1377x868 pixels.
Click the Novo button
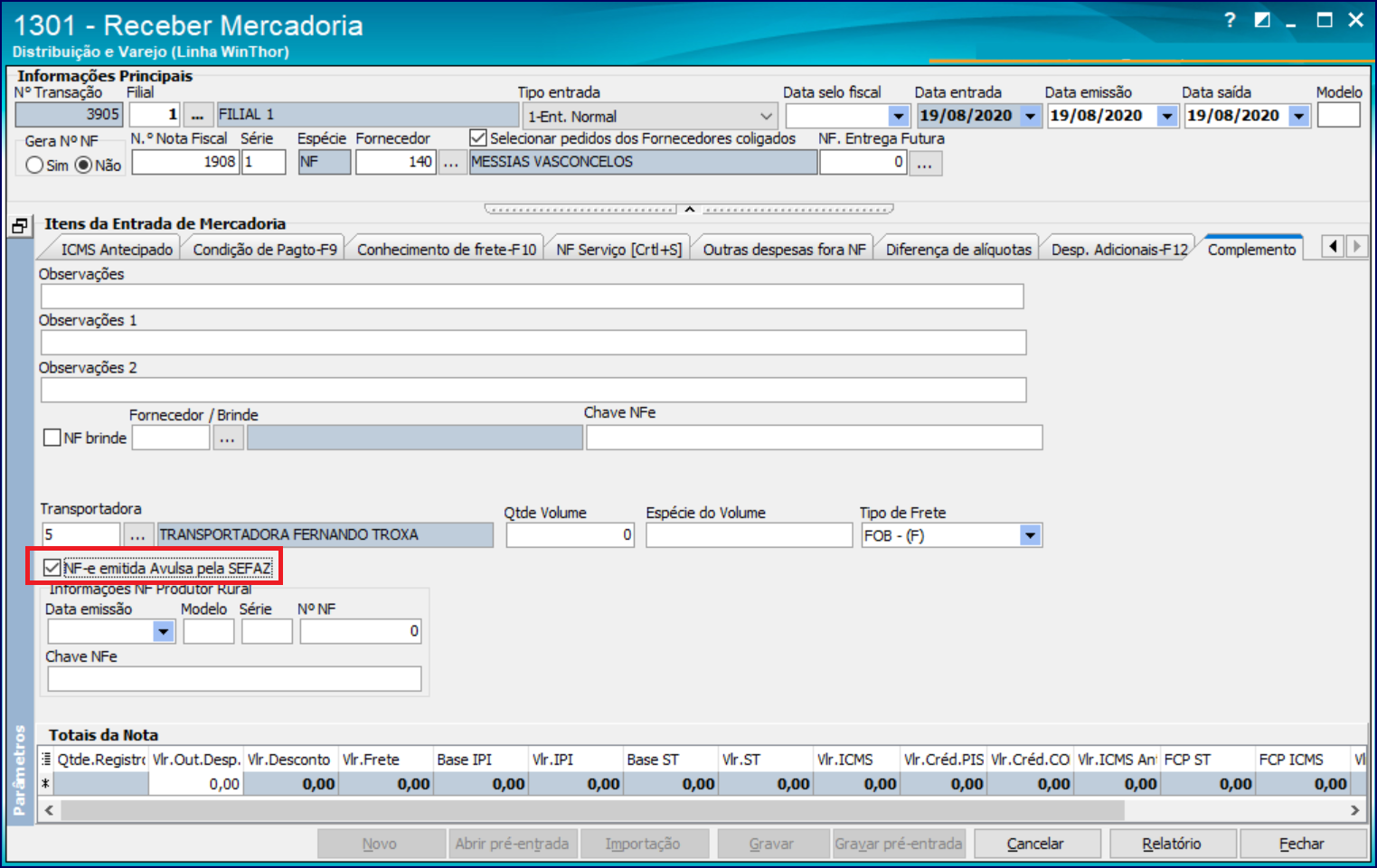click(x=380, y=844)
